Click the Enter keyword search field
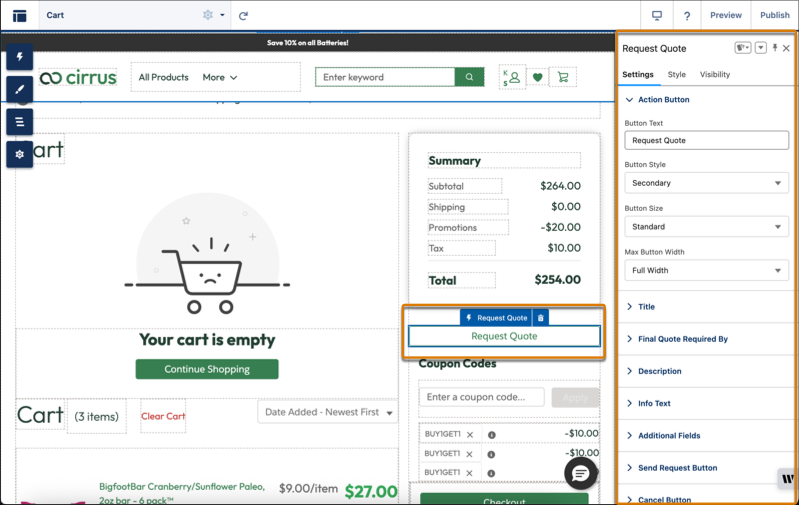This screenshot has height=505, width=799. click(x=385, y=77)
